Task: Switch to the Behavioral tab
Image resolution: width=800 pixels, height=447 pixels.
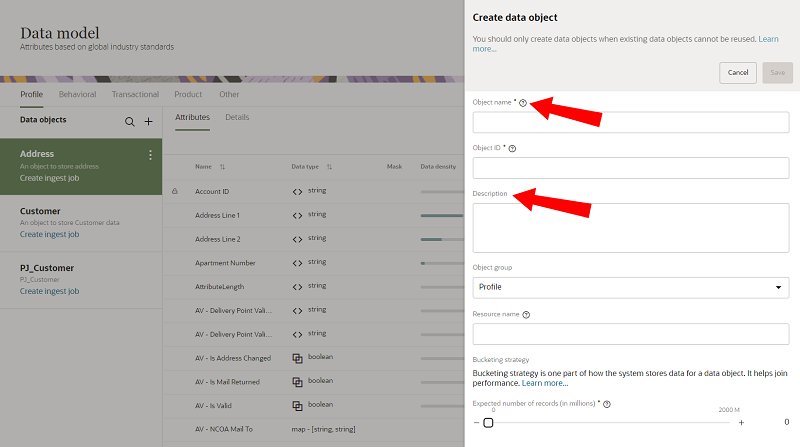Action: (78, 94)
